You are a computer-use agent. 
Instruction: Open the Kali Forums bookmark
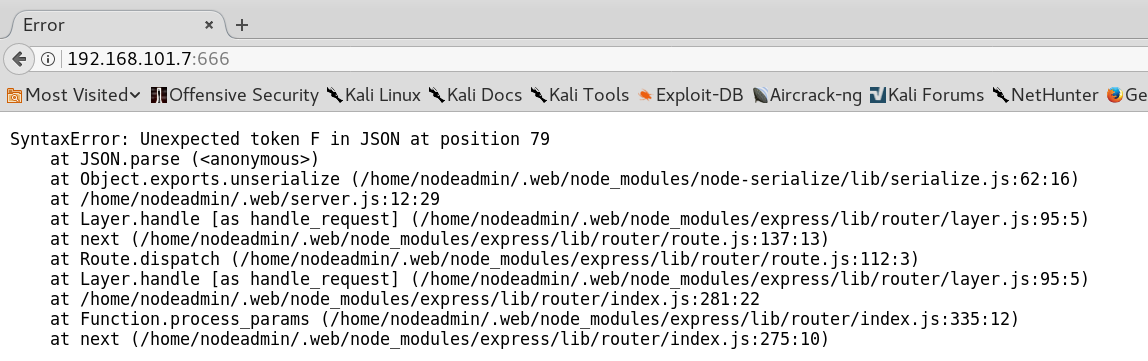coord(927,95)
